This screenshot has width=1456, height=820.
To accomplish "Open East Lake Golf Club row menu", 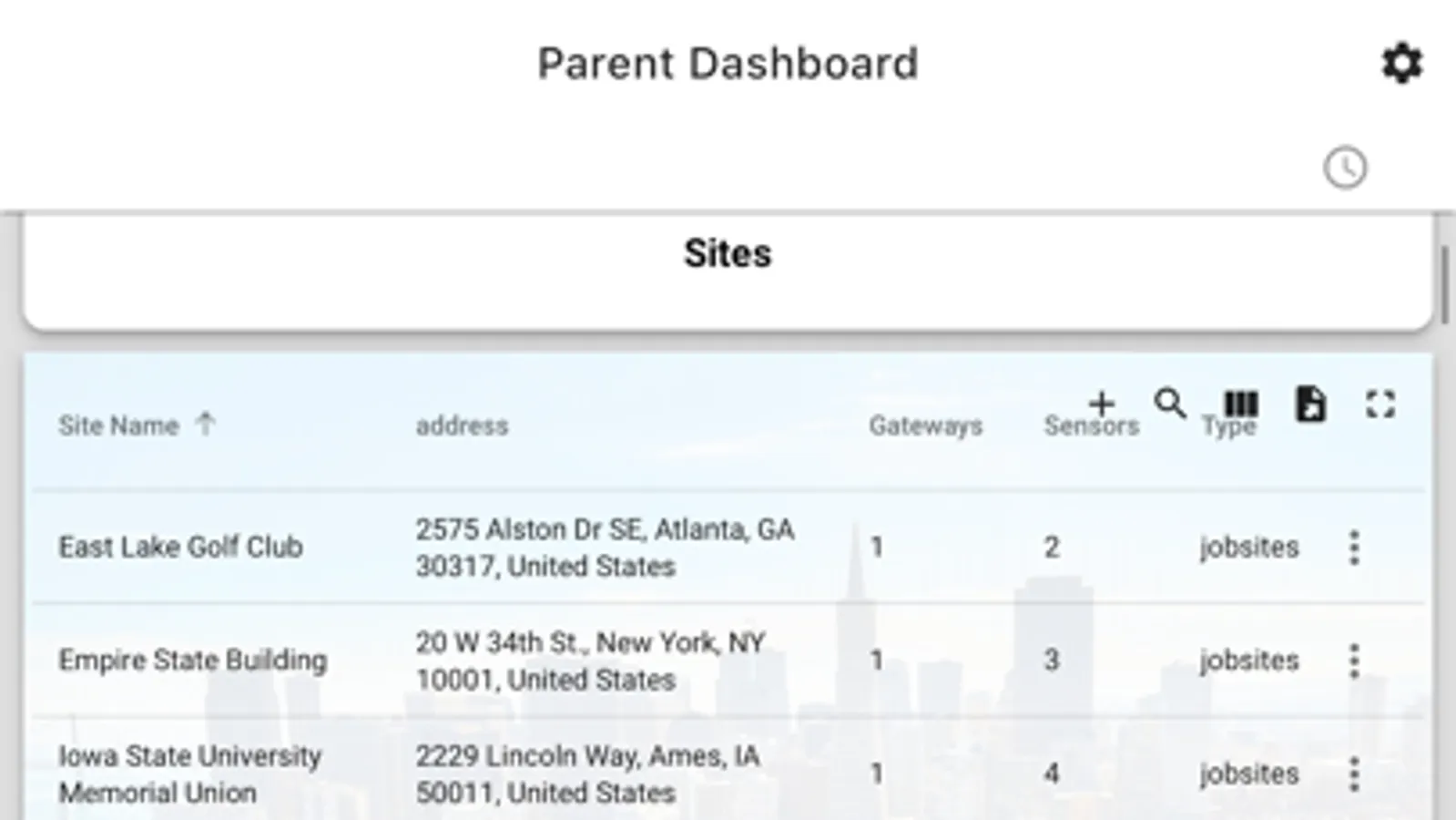I will tap(1354, 548).
